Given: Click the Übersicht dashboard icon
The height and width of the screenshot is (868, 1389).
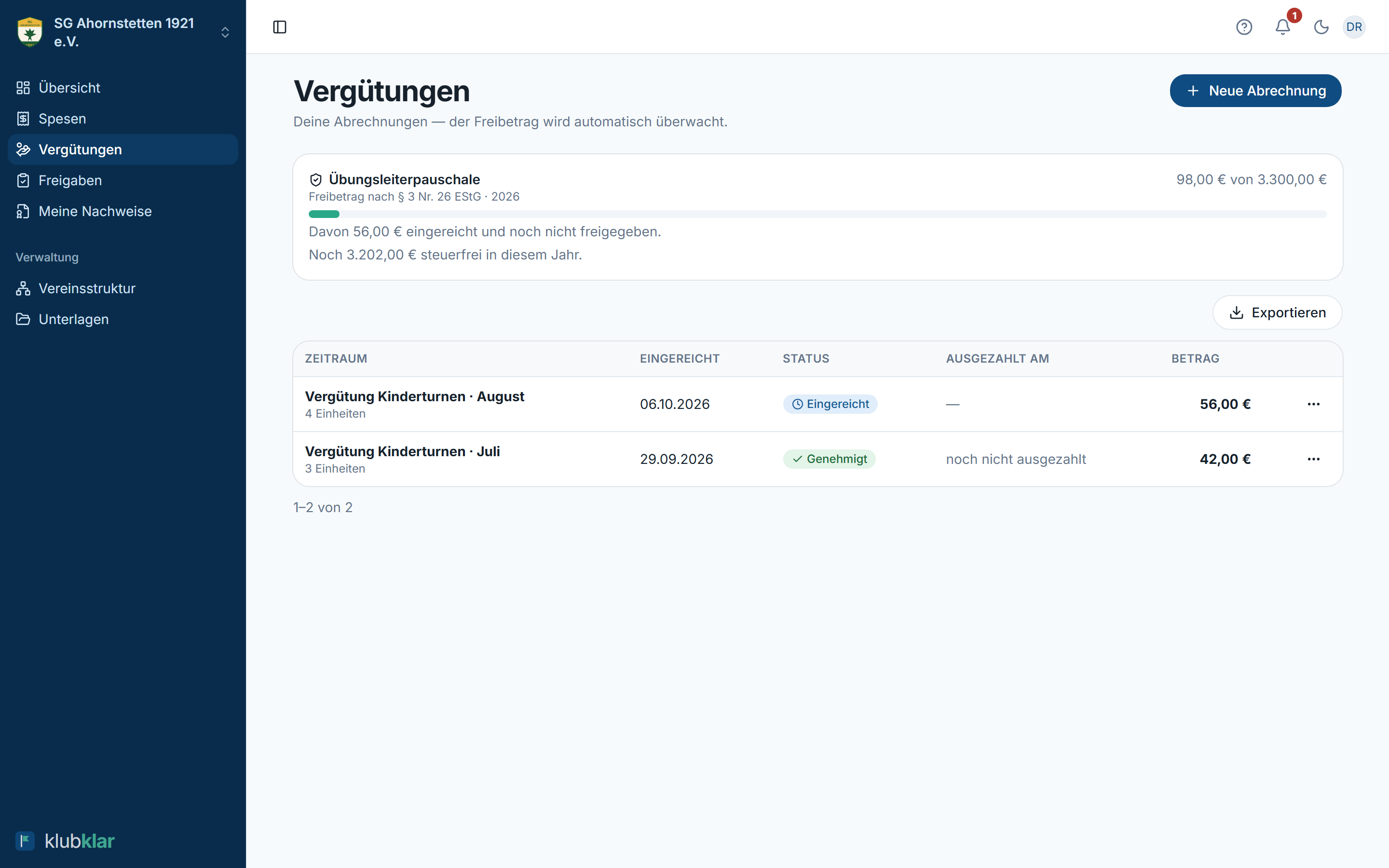Looking at the screenshot, I should 23,88.
